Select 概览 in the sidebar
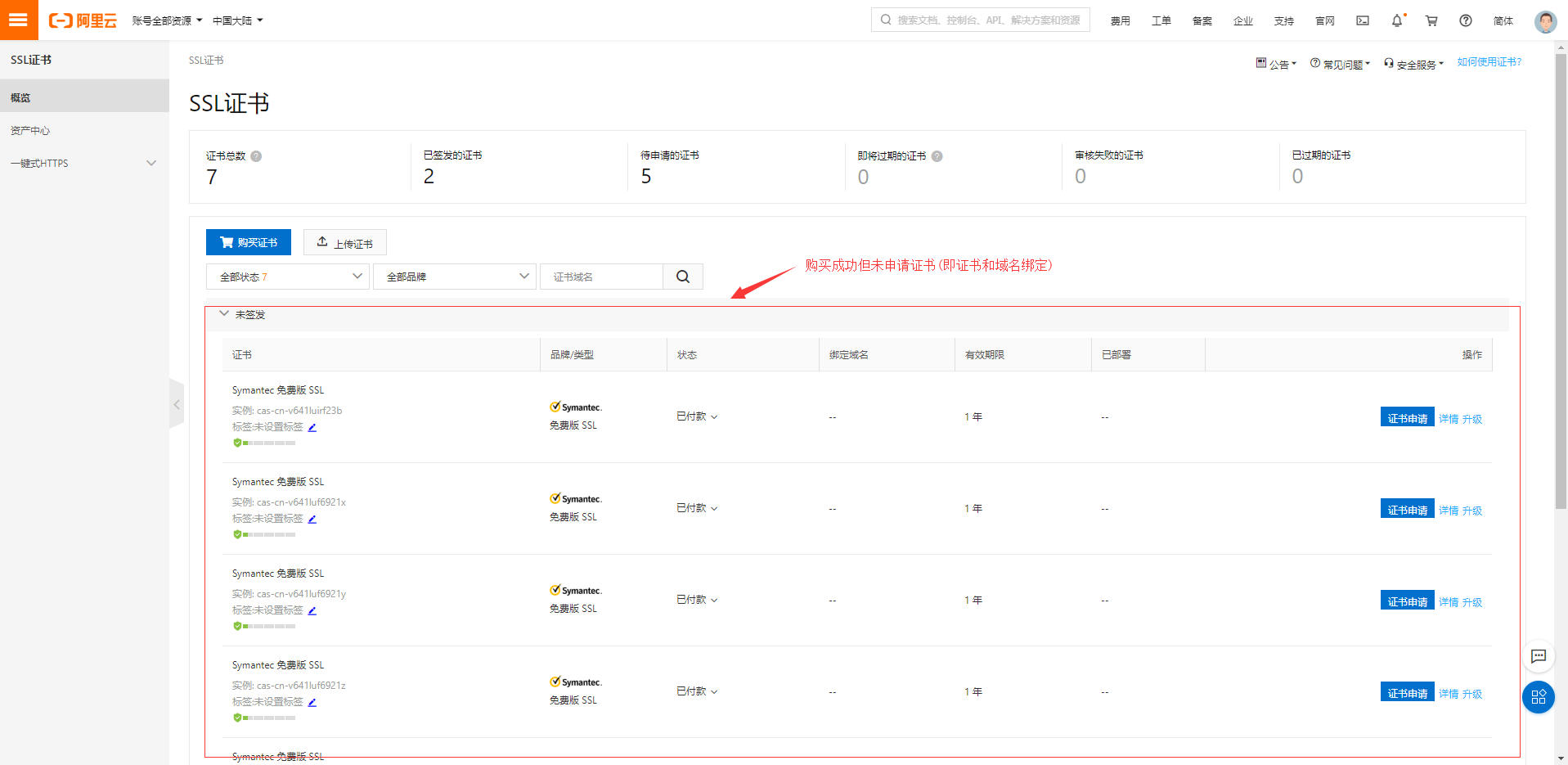1568x765 pixels. point(84,97)
